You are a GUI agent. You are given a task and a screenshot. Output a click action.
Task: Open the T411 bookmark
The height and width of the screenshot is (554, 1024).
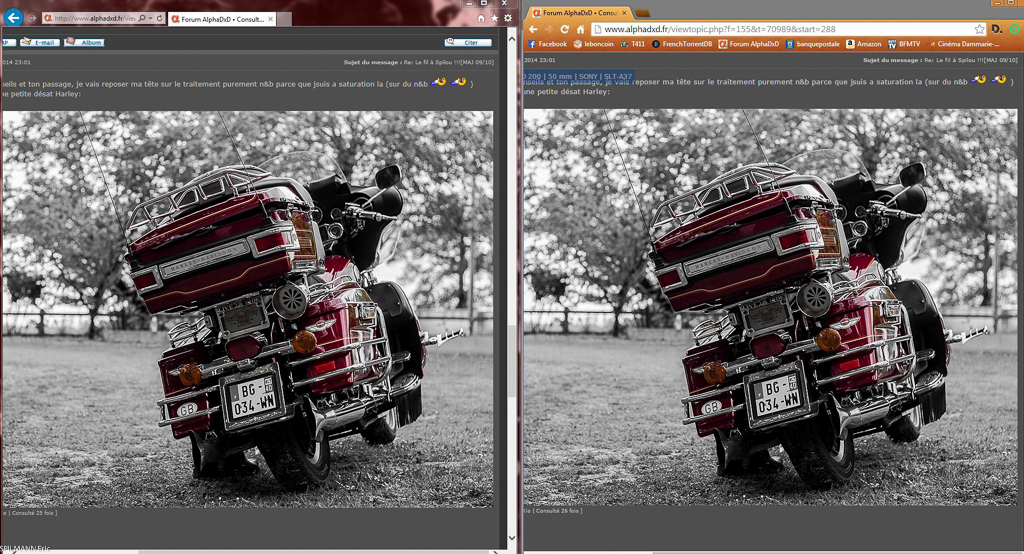[632, 44]
